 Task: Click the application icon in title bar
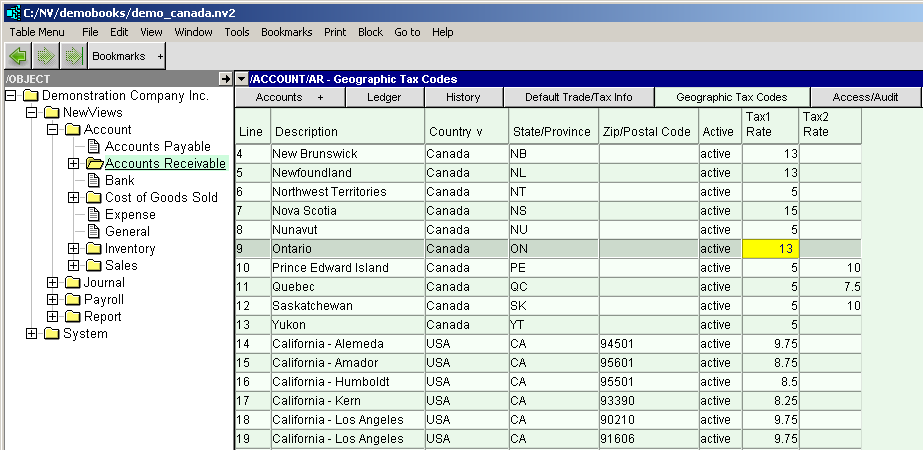click(x=12, y=11)
